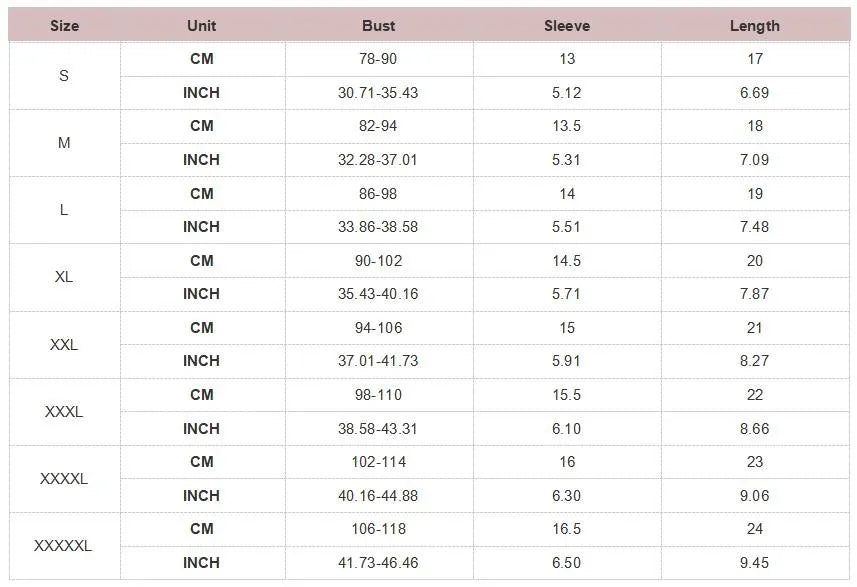
Task: Click the length value 9.45
Action: 754,563
